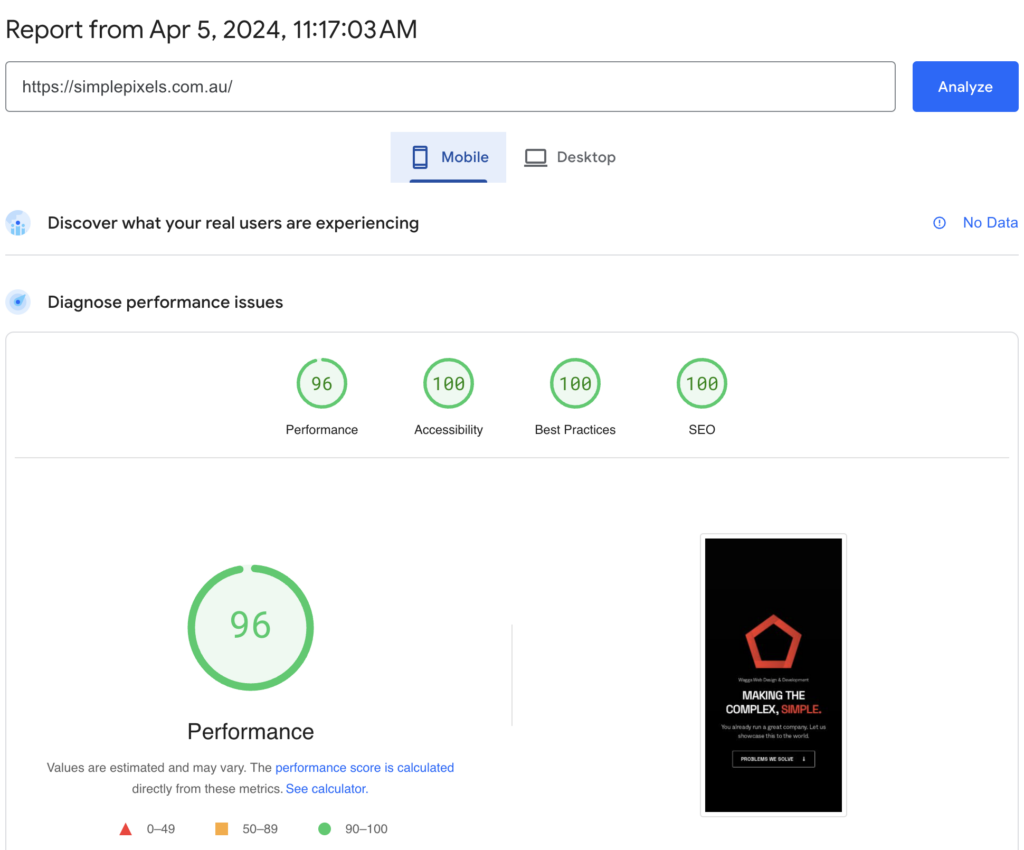Screen dimensions: 1024x850
Task: Click the green circle 90–100 legend marker
Action: (x=324, y=829)
